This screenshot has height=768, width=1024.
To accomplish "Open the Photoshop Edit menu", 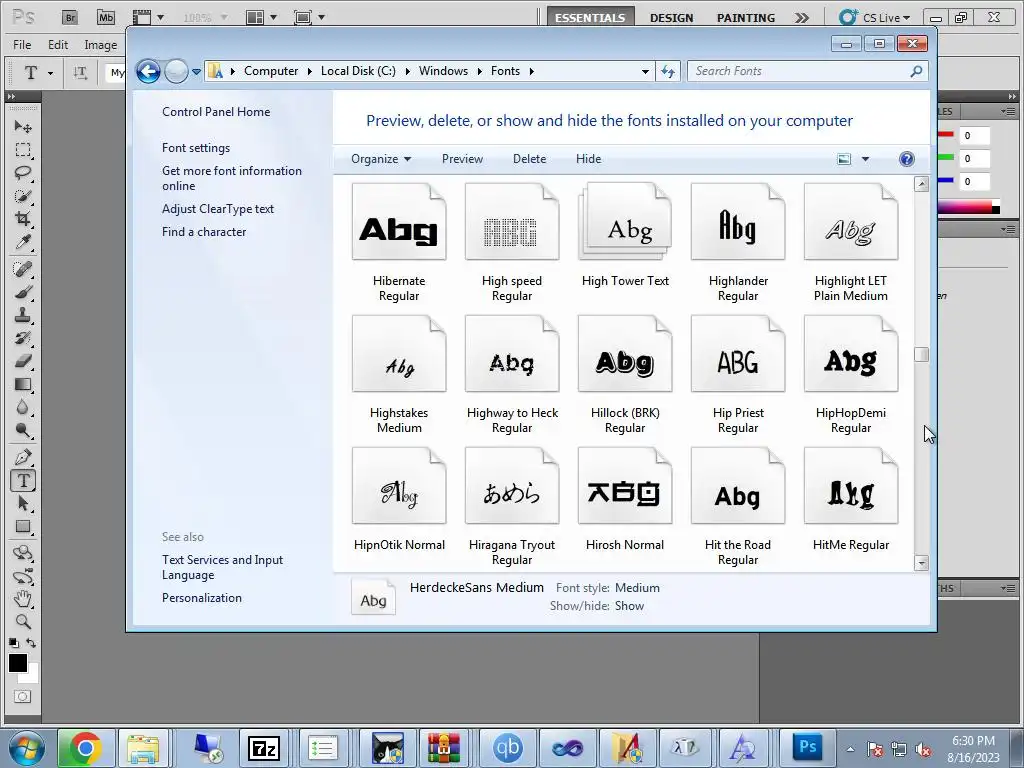I will pos(57,44).
